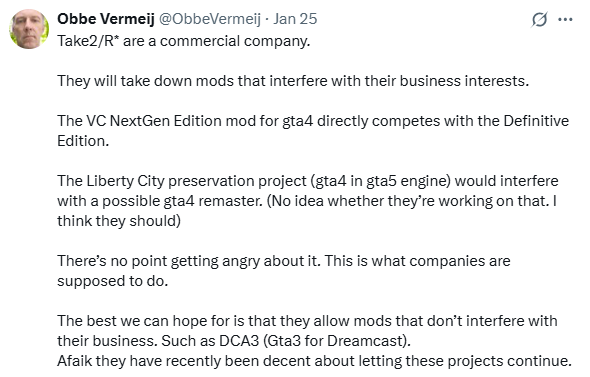Open the three-dot more options menu
The image size is (590, 377).
pos(565,19)
